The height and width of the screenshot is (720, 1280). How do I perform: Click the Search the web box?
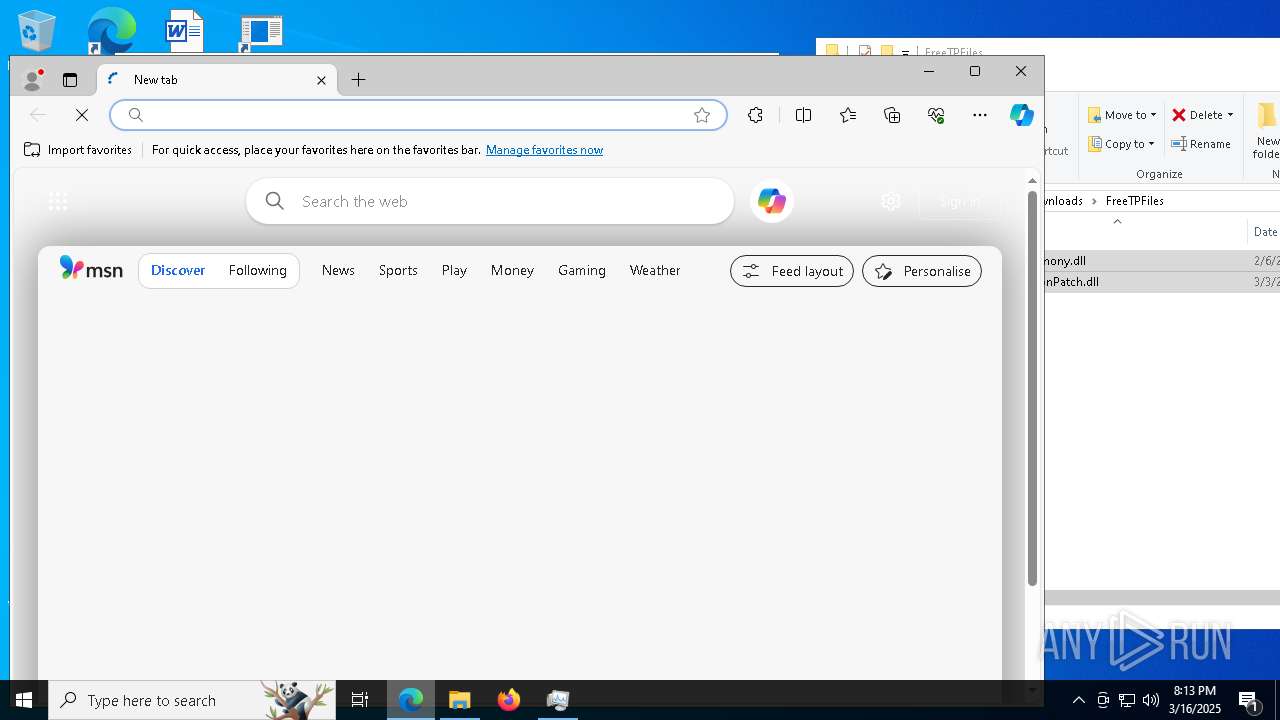(490, 201)
